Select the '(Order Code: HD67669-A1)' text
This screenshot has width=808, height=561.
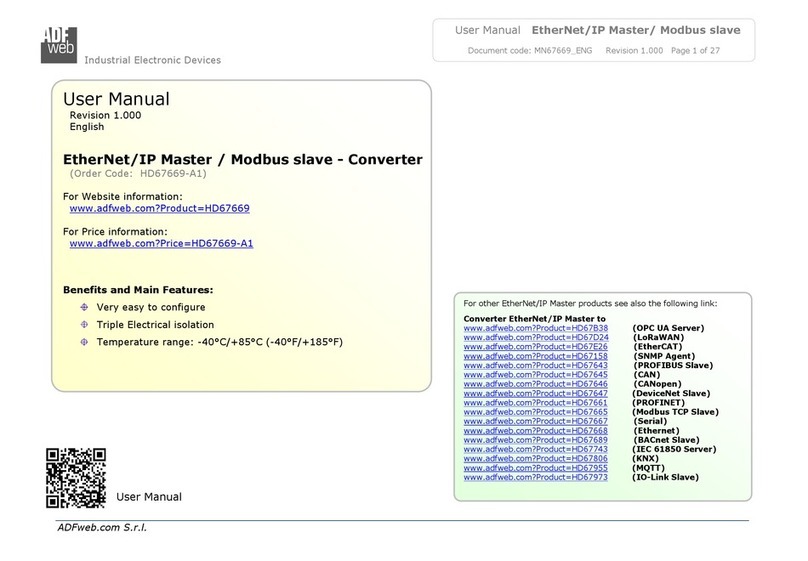tap(138, 174)
